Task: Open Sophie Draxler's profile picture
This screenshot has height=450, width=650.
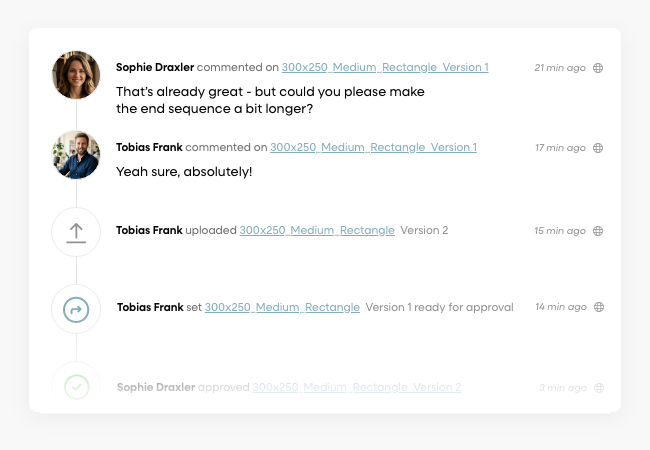Action: tap(76, 75)
